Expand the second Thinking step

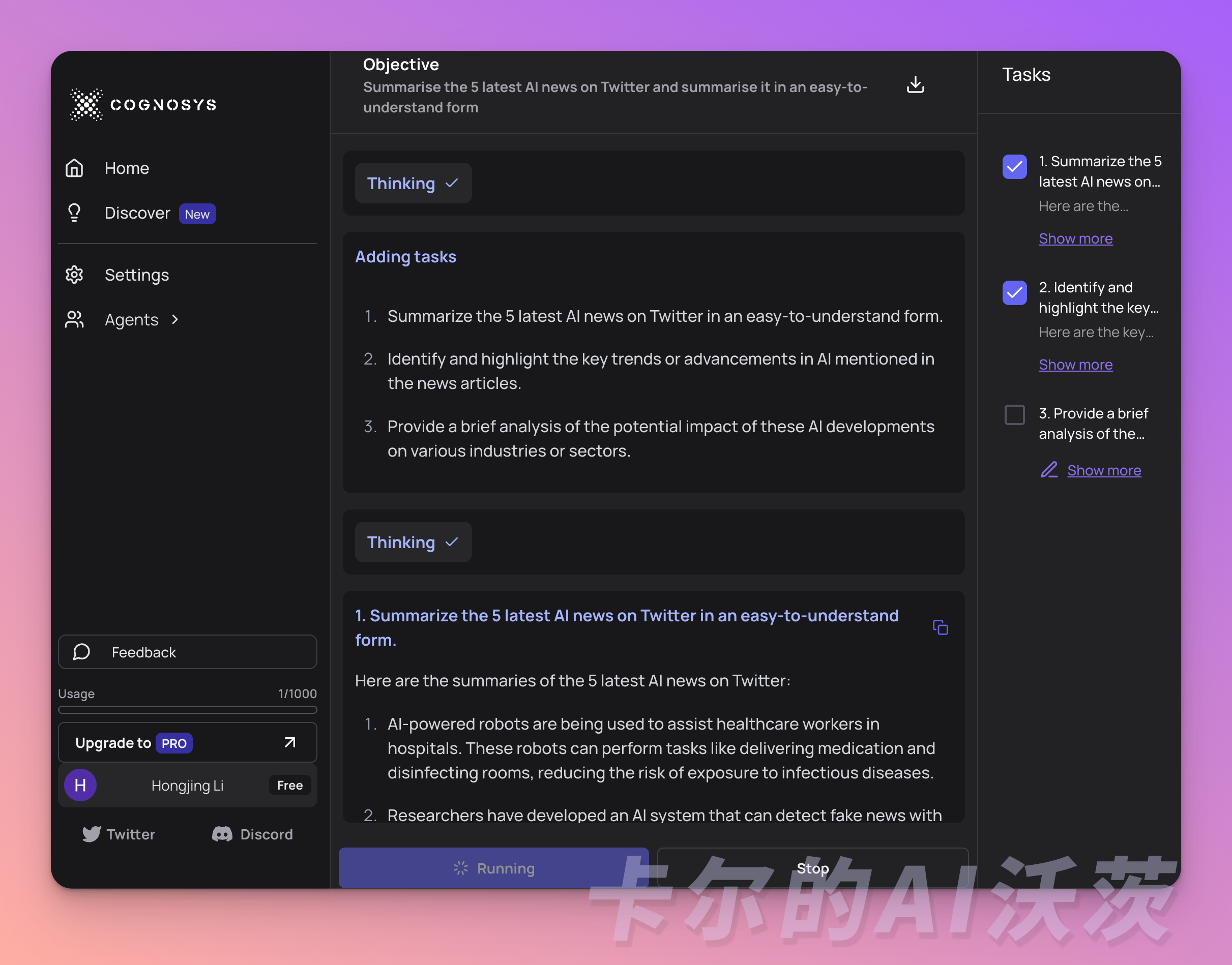pyautogui.click(x=413, y=542)
